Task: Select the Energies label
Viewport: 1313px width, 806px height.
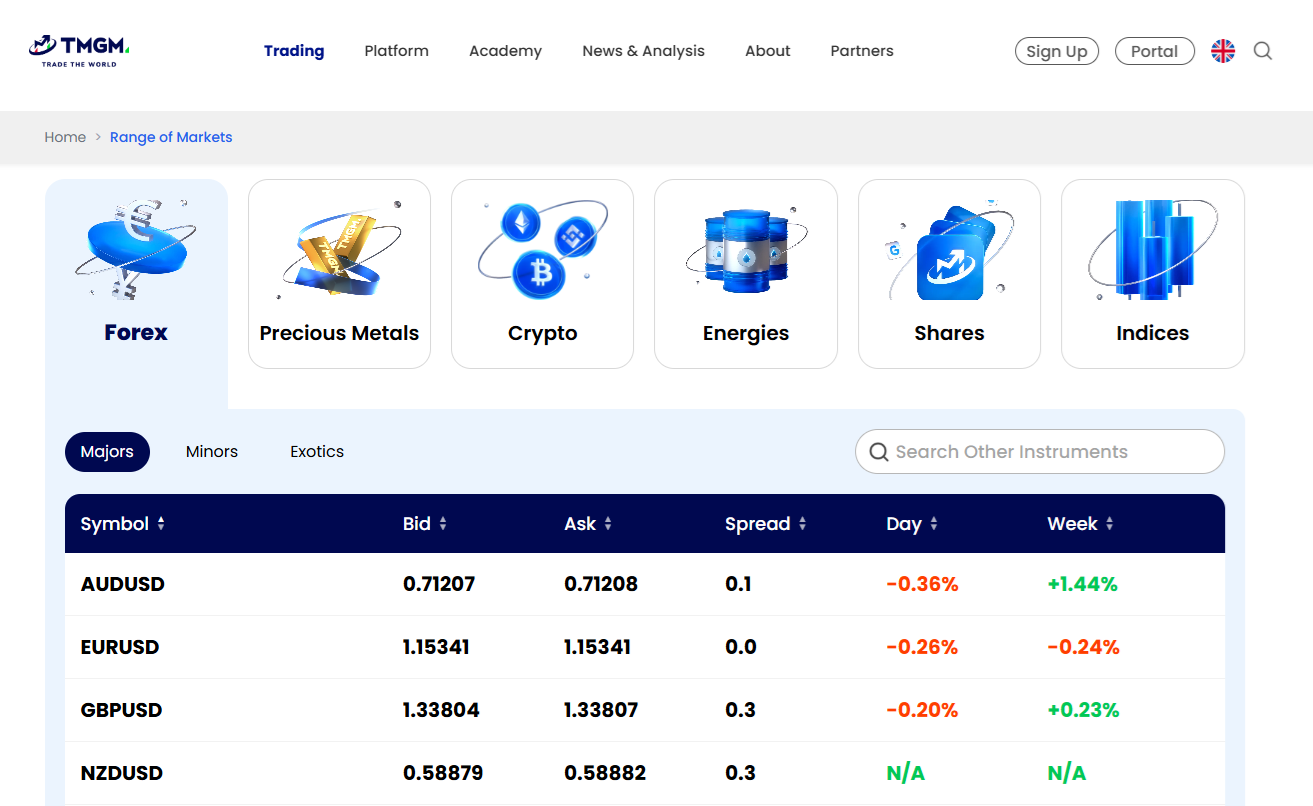Action: point(746,334)
